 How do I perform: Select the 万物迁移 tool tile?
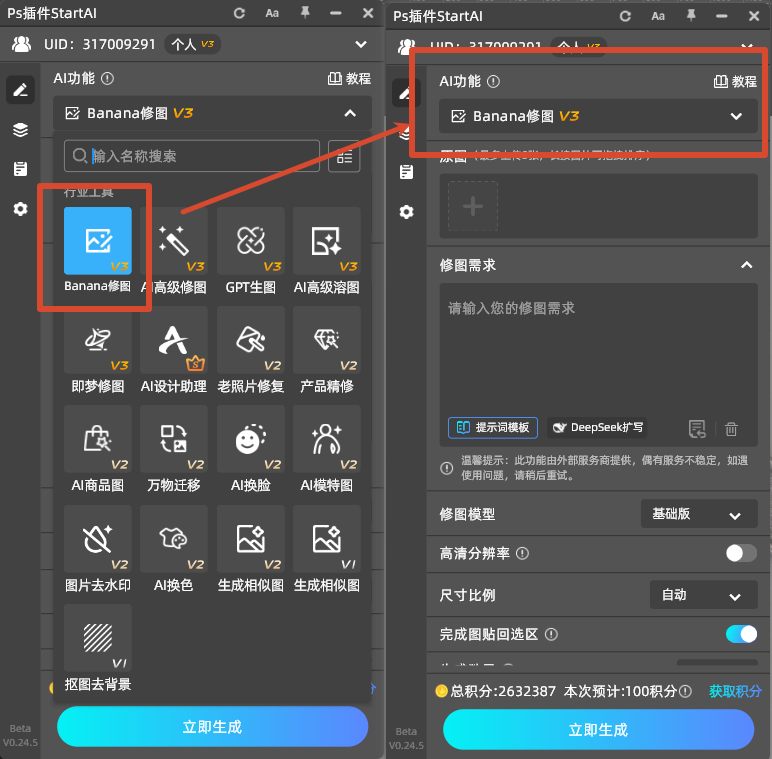[x=174, y=439]
